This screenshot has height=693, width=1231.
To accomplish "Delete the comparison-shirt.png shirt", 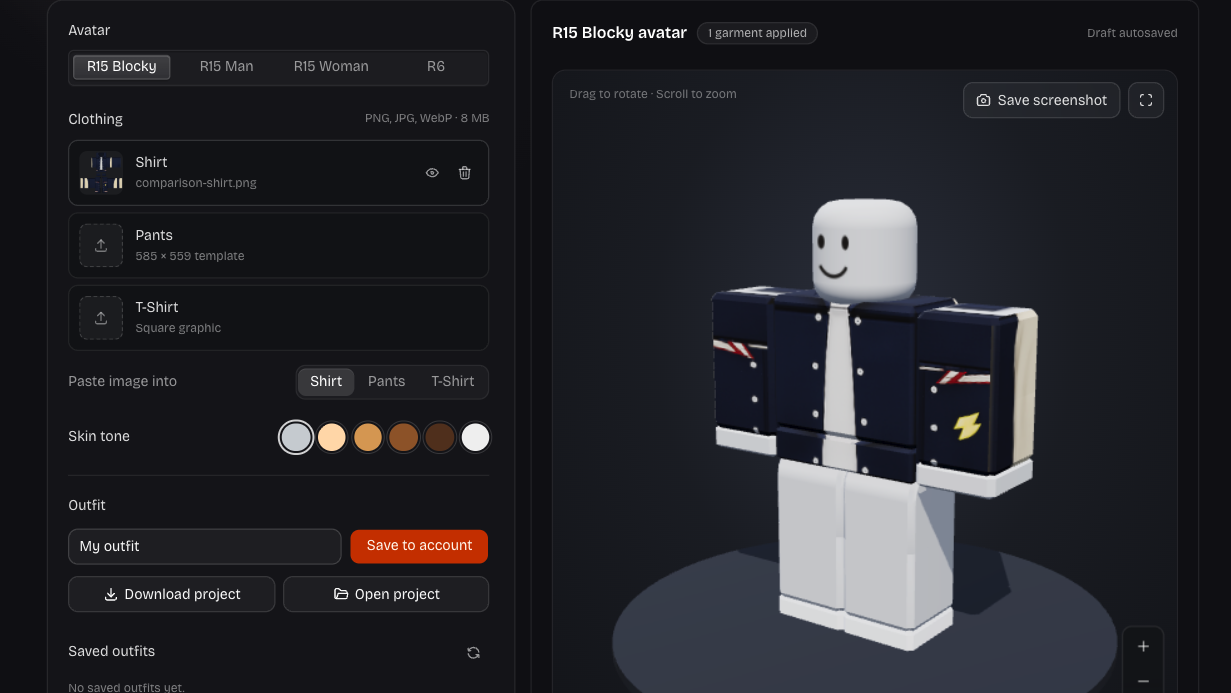I will [x=465, y=173].
